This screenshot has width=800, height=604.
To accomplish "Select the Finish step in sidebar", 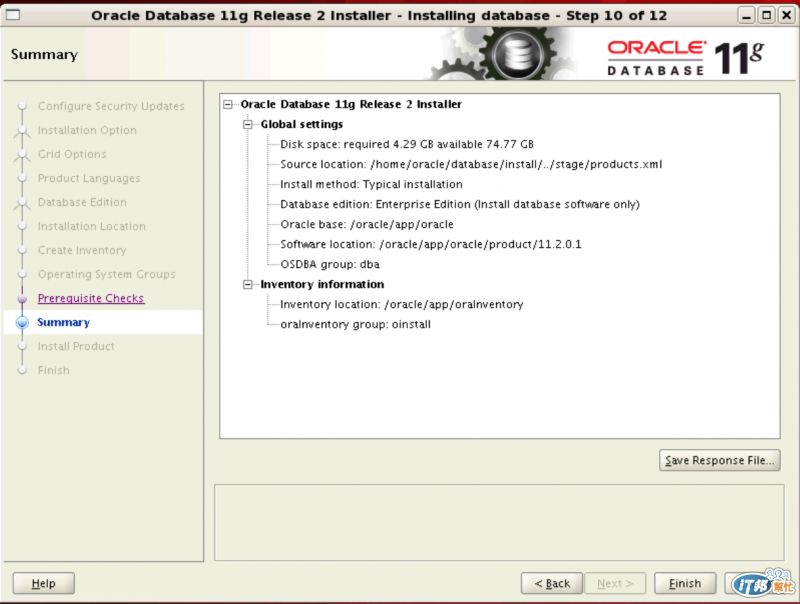I will (54, 370).
